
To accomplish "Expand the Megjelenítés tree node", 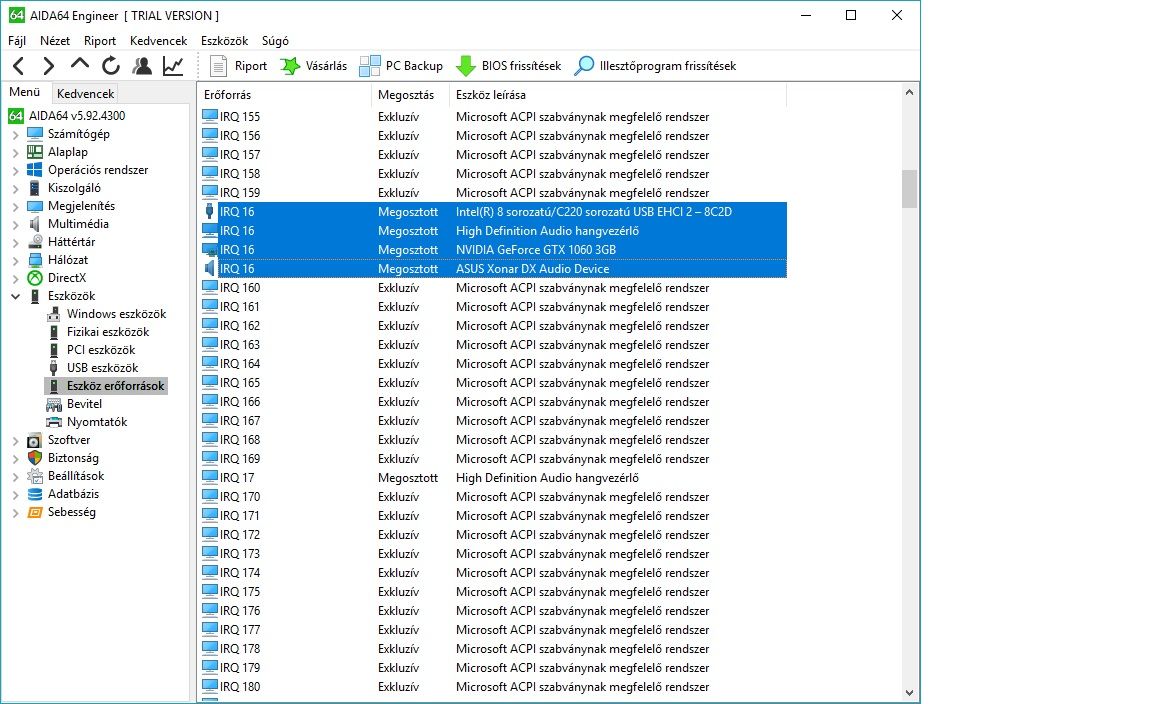I will click(x=15, y=206).
